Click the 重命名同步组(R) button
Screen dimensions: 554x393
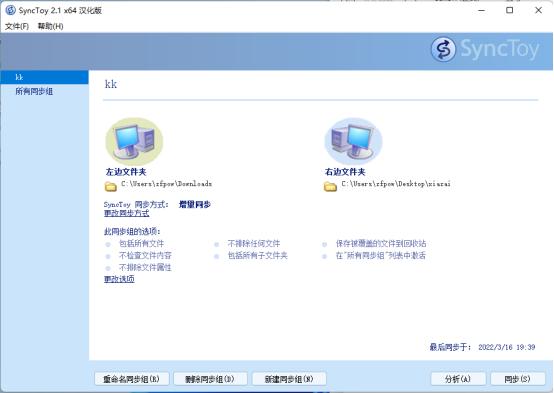pos(131,379)
